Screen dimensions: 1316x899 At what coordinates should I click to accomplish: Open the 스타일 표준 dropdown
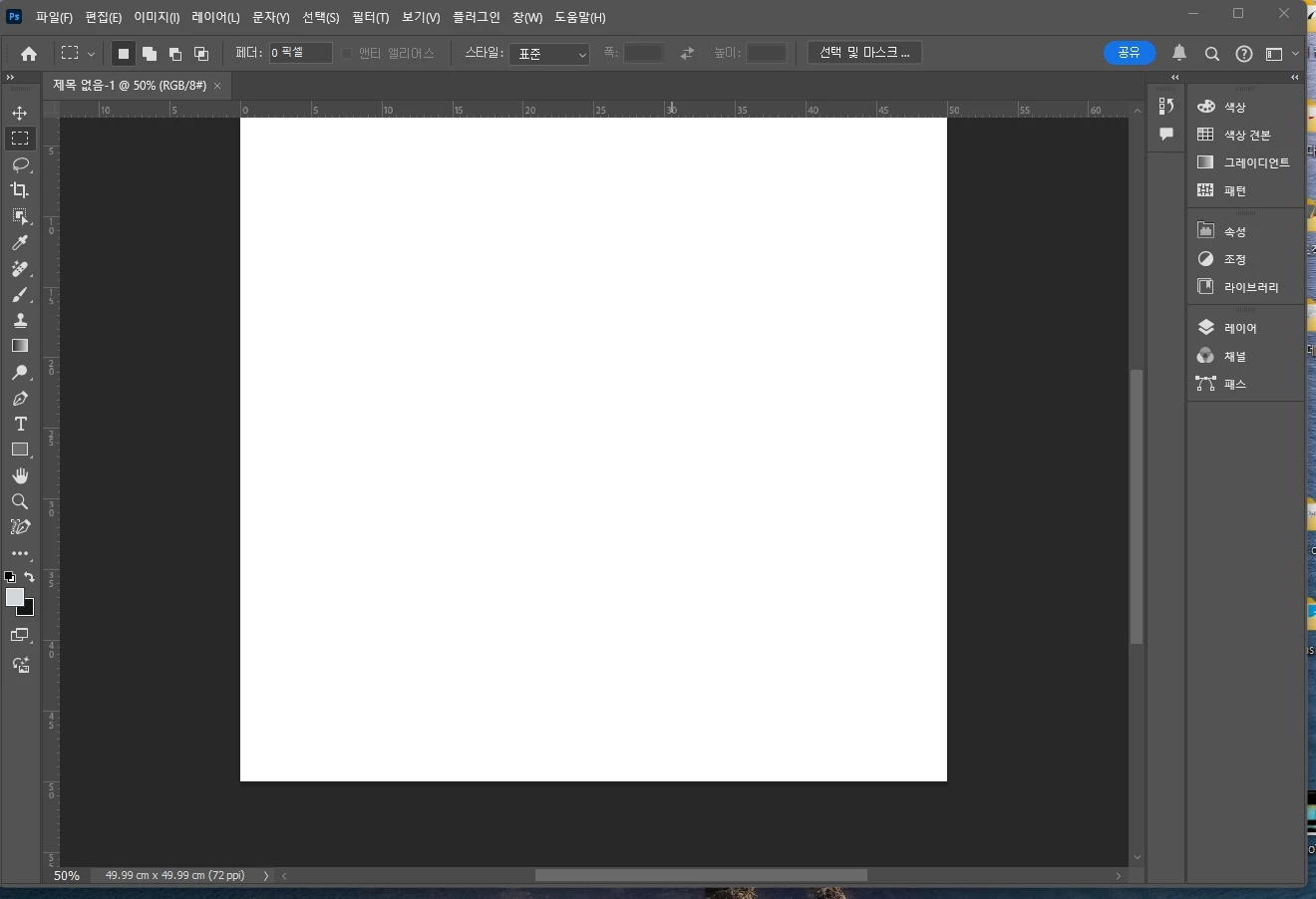click(x=549, y=54)
